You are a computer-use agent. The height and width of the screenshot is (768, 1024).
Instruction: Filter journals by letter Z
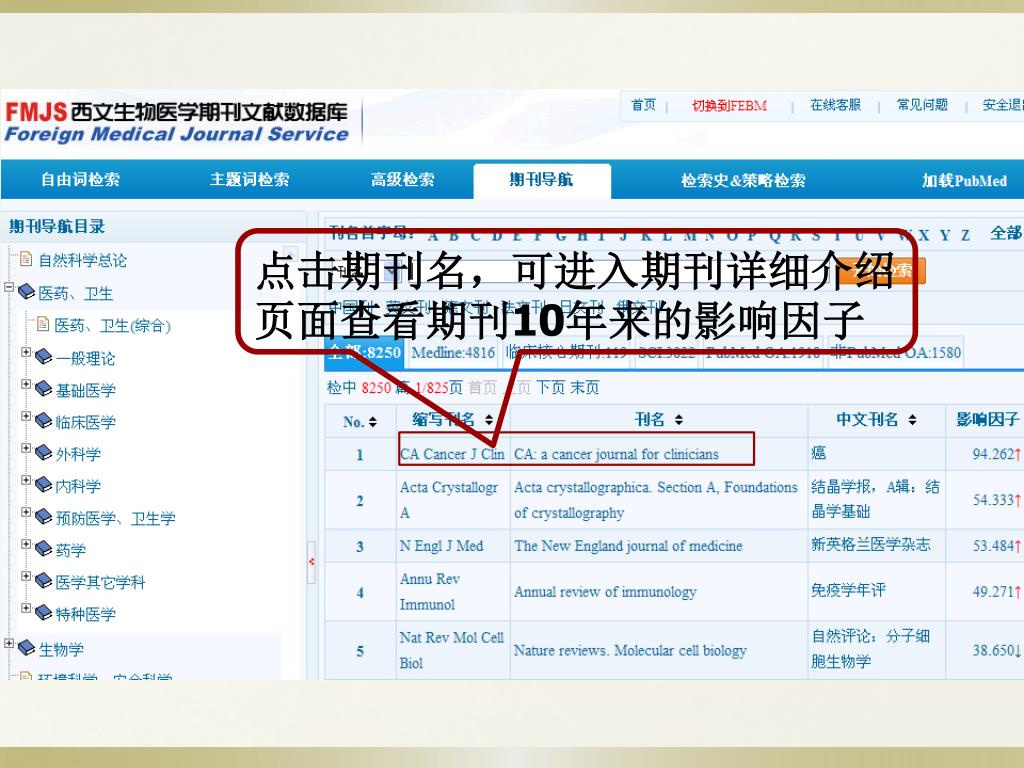pos(965,235)
